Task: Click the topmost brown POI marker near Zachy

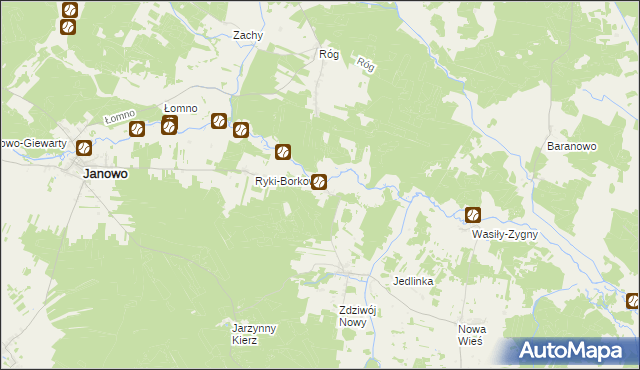Action: [70, 10]
